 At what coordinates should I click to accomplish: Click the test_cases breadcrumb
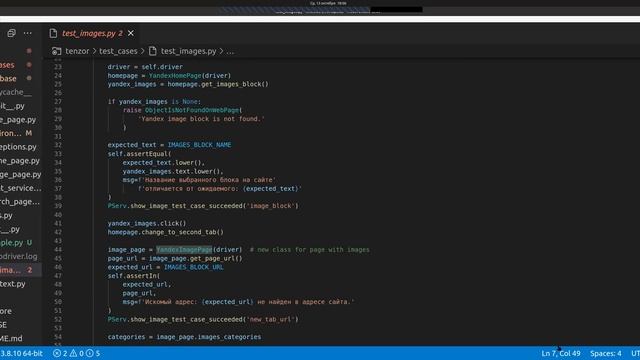tap(118, 51)
